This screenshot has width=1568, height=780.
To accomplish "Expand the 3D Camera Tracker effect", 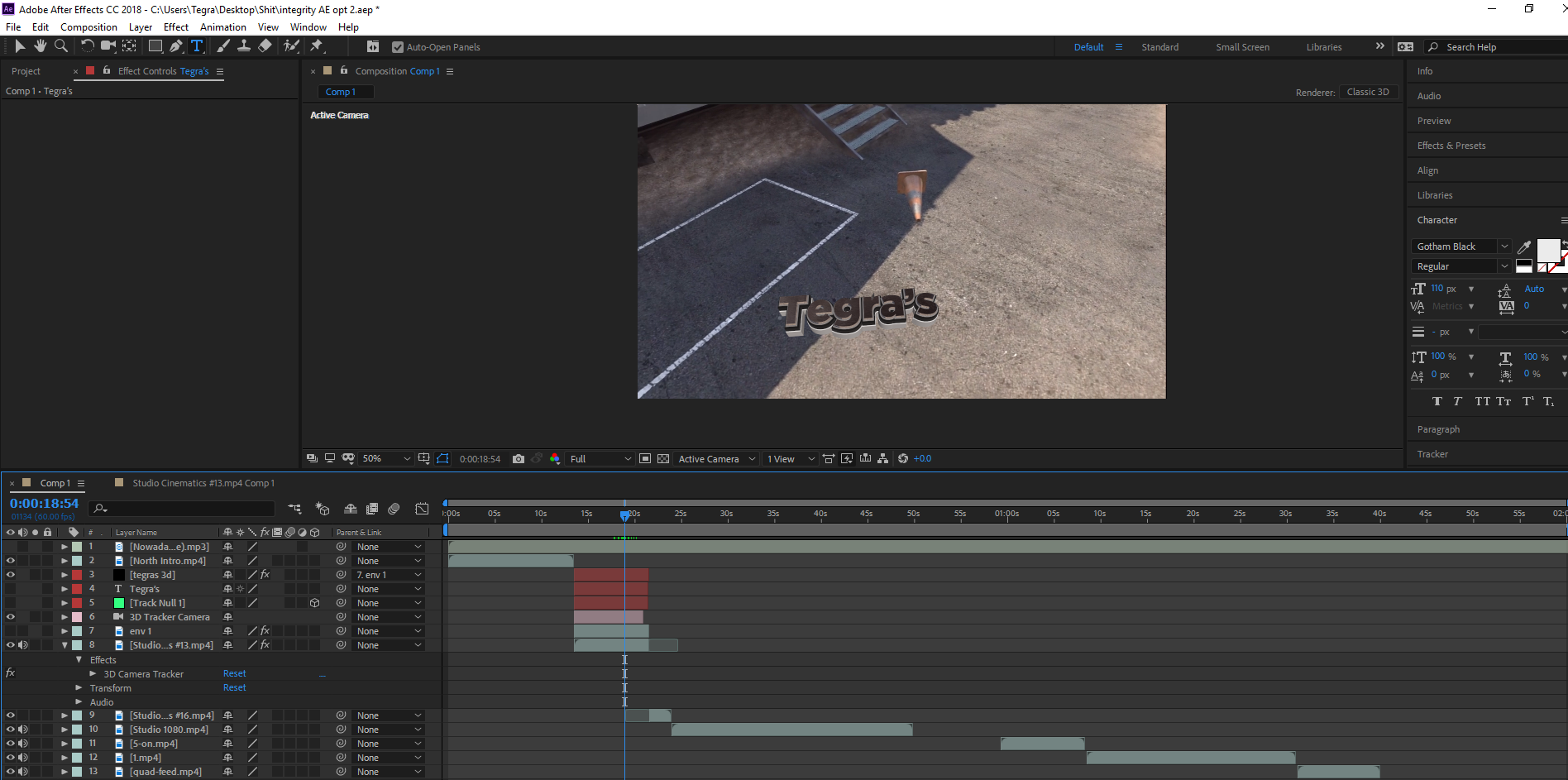I will (x=93, y=674).
